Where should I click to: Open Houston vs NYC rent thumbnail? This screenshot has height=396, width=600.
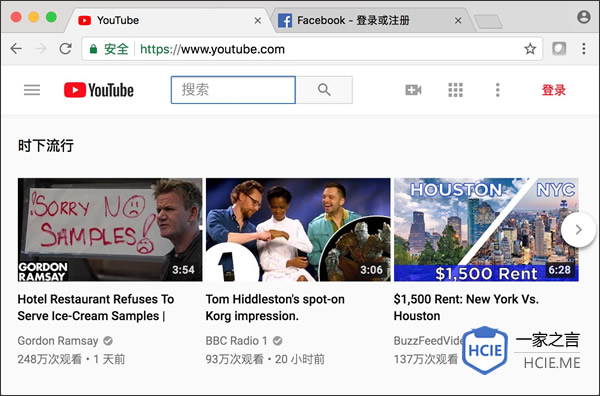tap(486, 230)
